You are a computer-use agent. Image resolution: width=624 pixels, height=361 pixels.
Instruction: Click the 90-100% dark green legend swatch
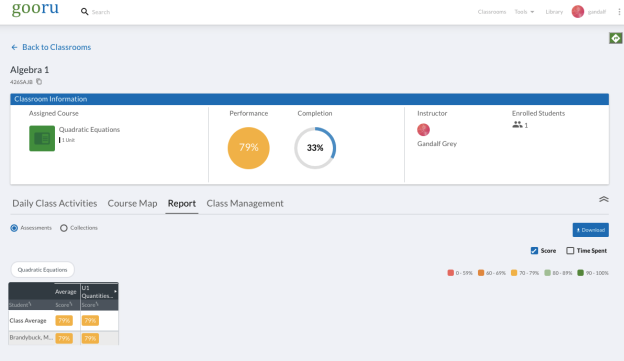(x=580, y=273)
